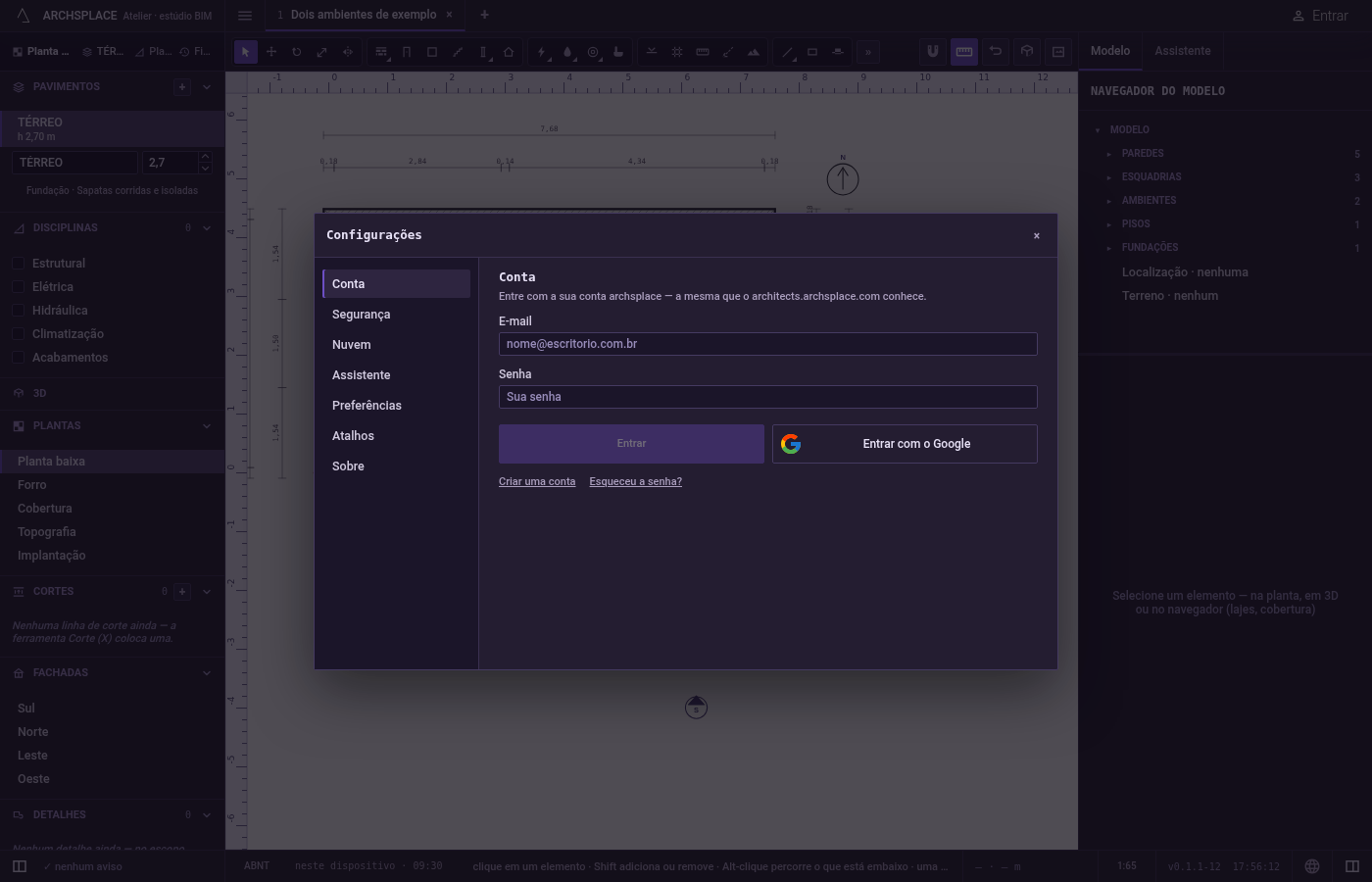Viewport: 1372px width, 882px height.
Task: Click the terrain mountain tool icon
Action: 754,52
